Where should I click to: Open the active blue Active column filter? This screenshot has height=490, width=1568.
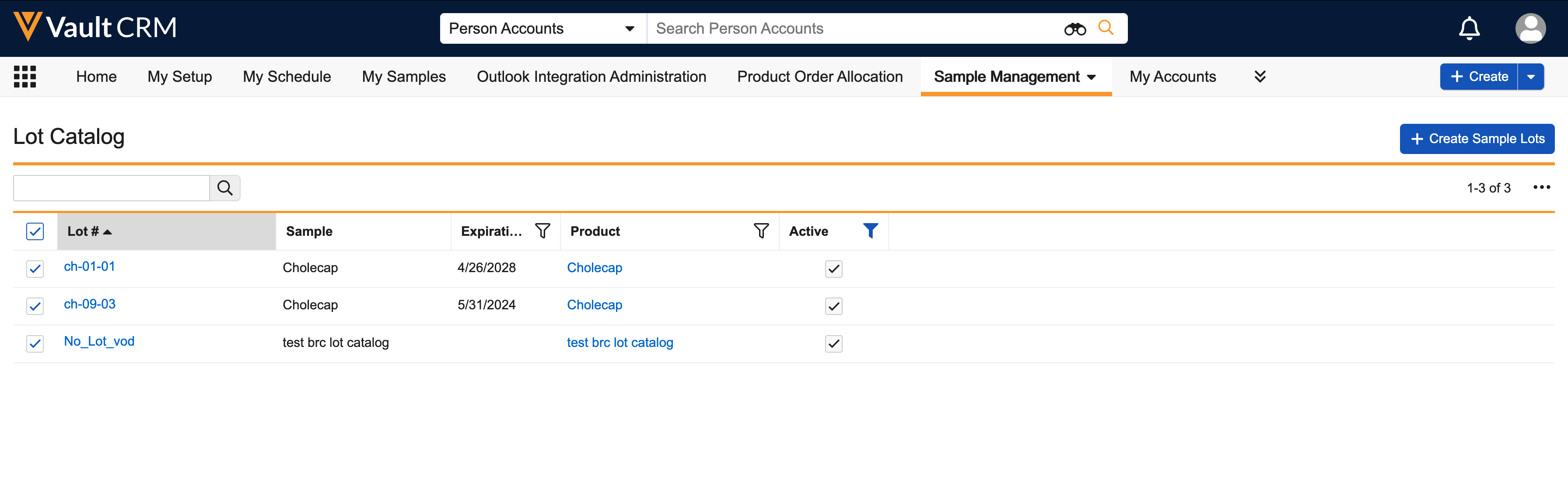tap(870, 231)
